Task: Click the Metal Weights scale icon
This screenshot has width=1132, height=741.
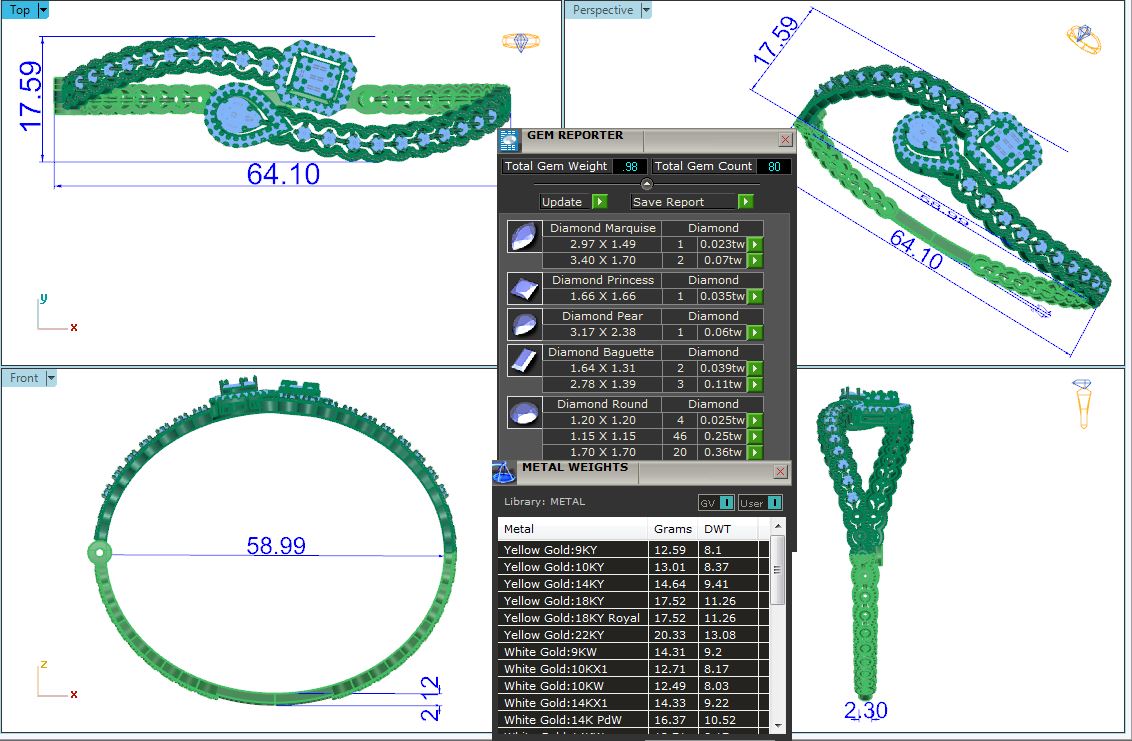Action: point(505,472)
